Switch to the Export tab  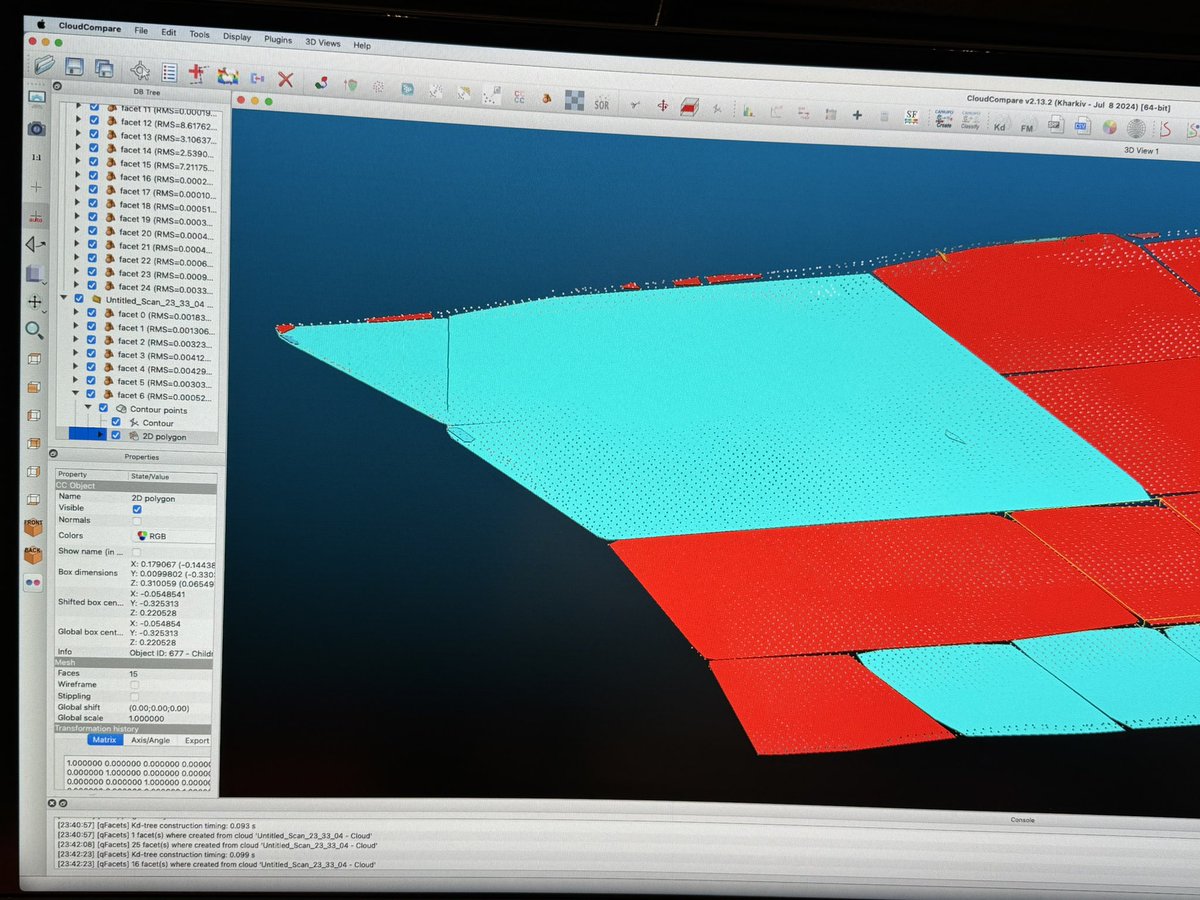197,741
